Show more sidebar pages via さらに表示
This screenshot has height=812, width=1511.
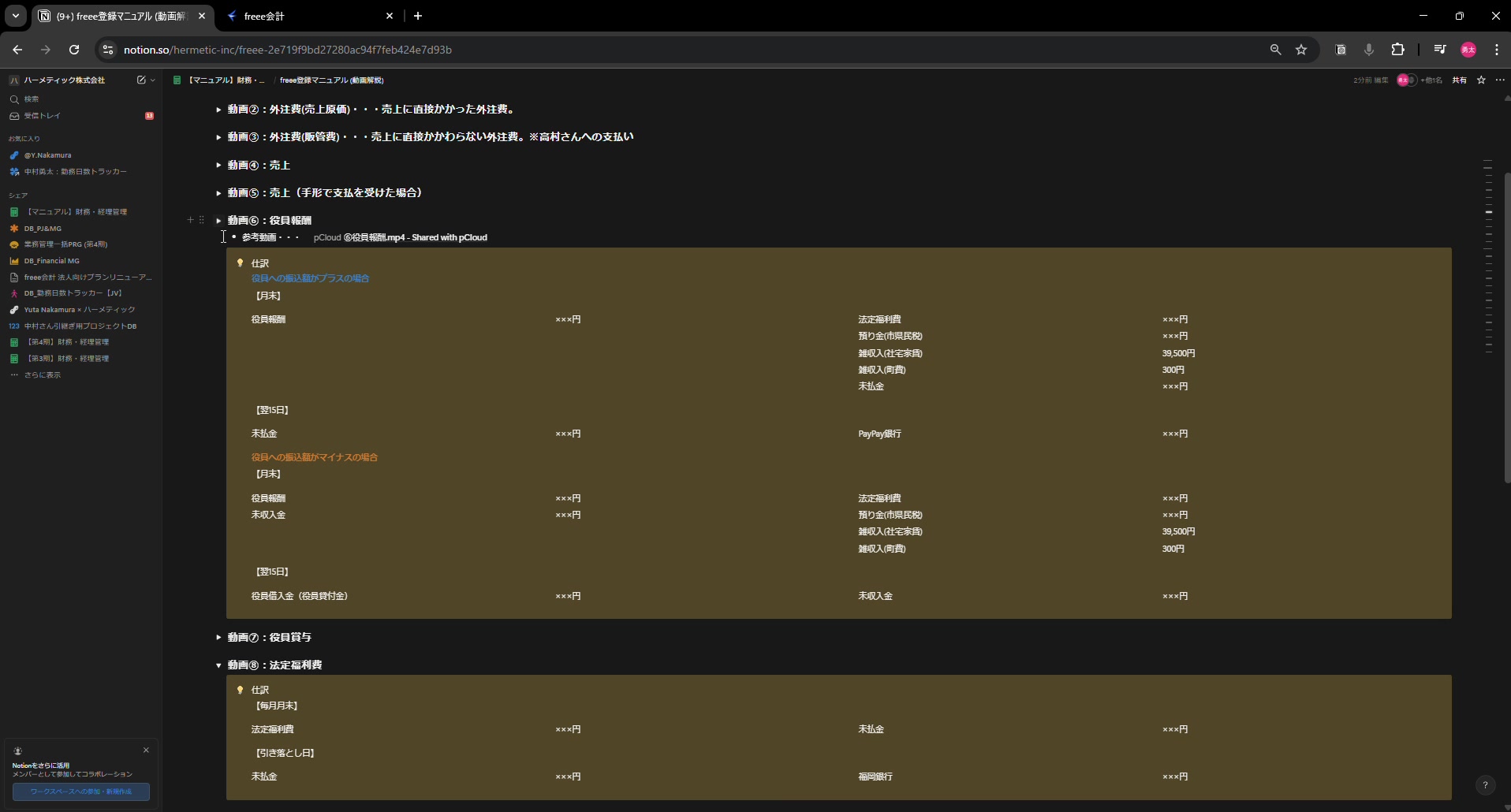(42, 375)
